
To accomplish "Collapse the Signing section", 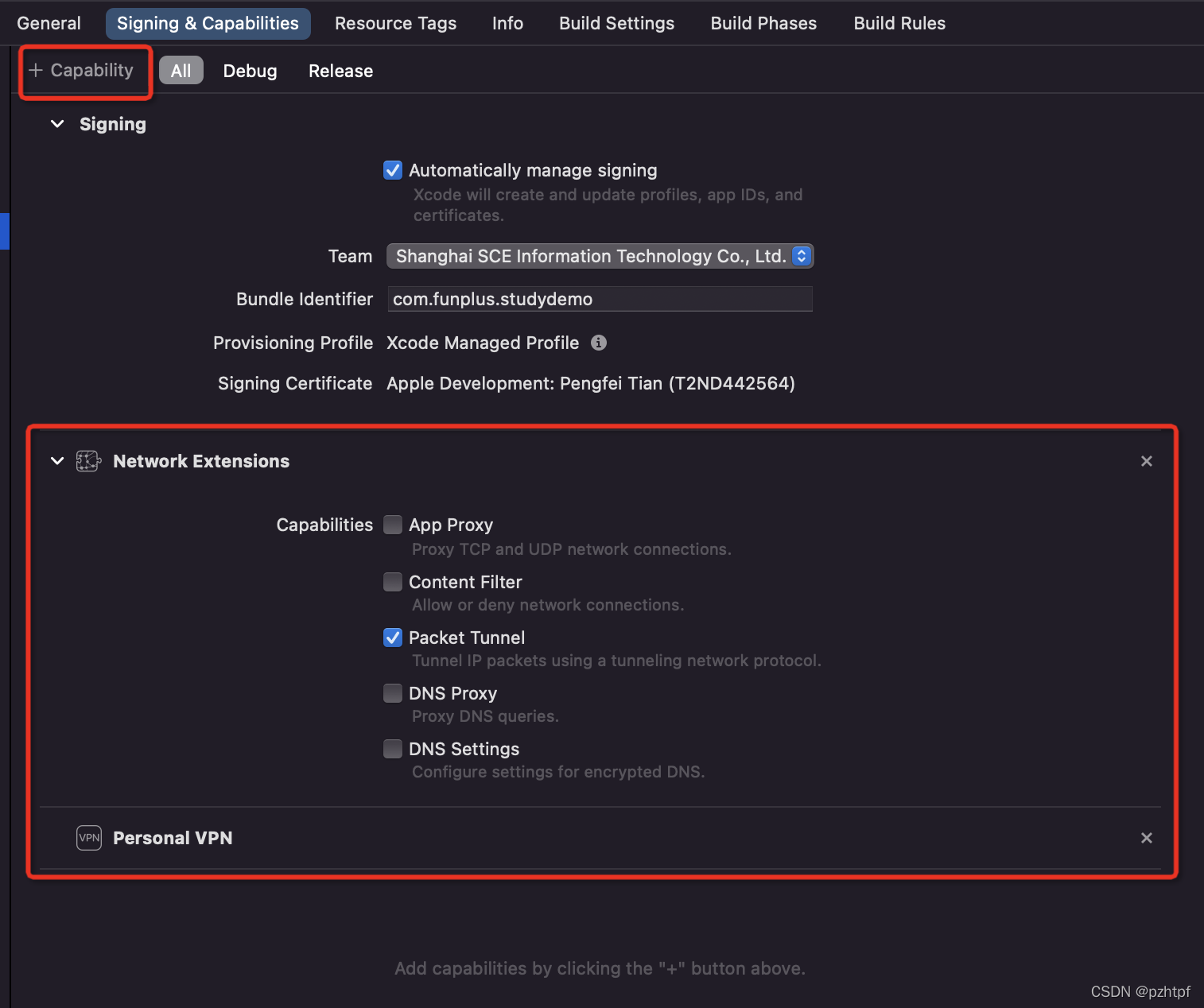I will [x=57, y=124].
